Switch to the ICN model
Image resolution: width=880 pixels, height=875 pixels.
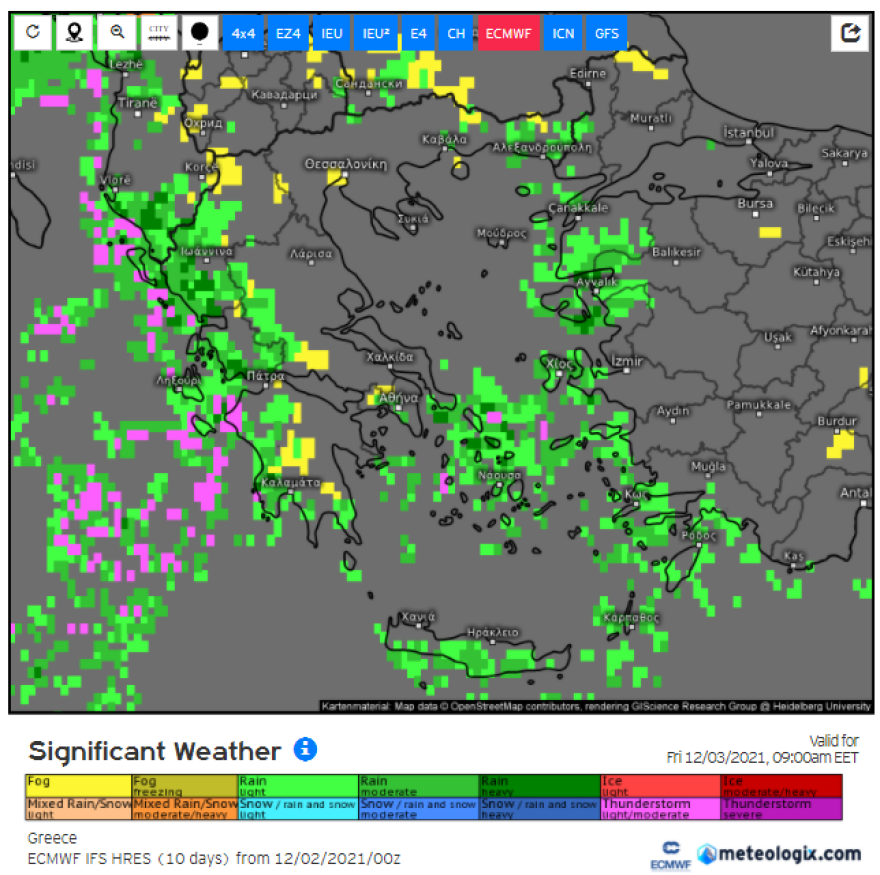563,33
